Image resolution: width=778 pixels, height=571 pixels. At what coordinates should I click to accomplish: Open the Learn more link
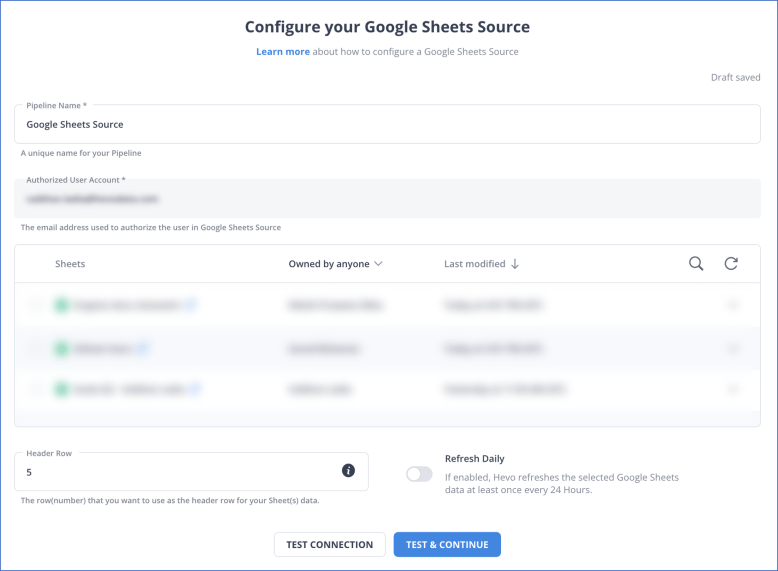click(283, 52)
